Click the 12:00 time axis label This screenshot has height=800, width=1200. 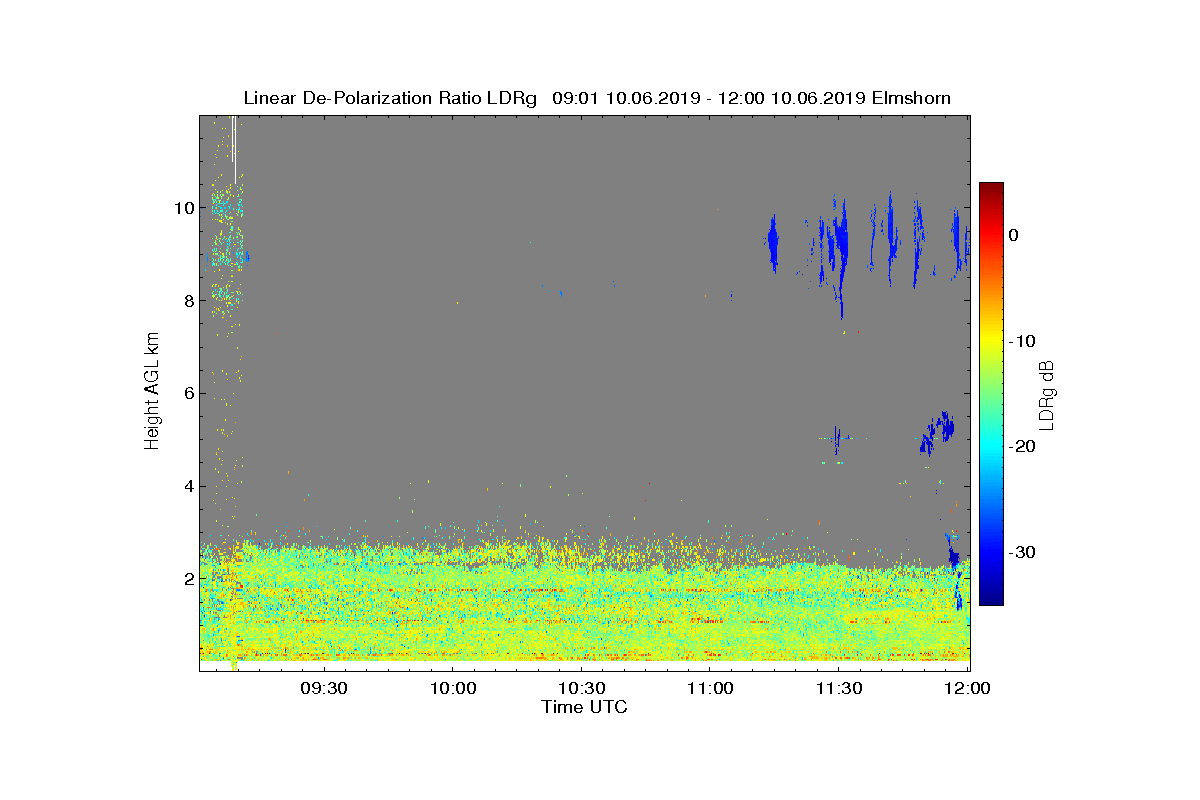[967, 688]
